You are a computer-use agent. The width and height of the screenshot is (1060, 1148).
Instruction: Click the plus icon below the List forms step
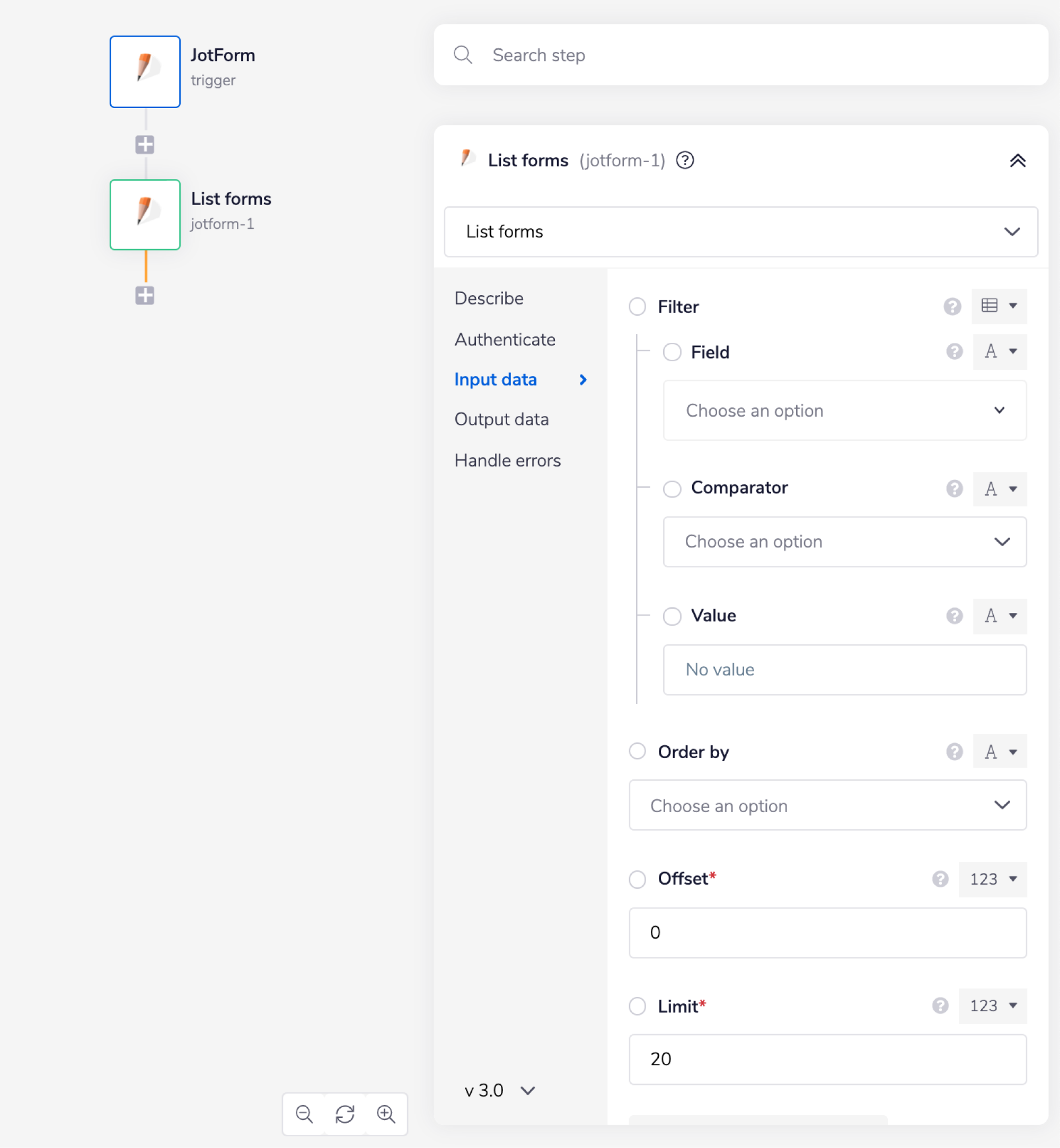click(145, 295)
